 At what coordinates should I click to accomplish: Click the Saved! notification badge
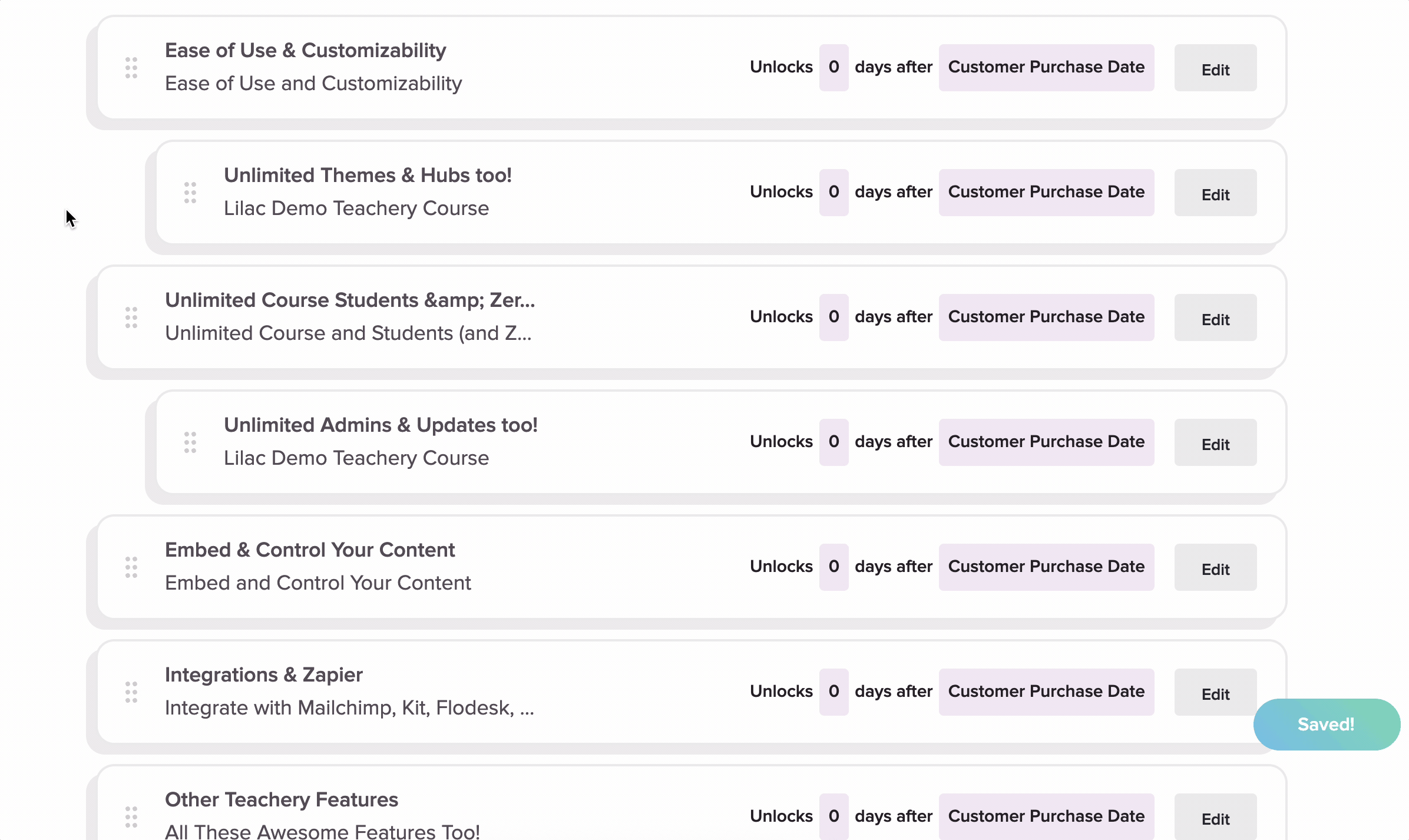pos(1326,725)
